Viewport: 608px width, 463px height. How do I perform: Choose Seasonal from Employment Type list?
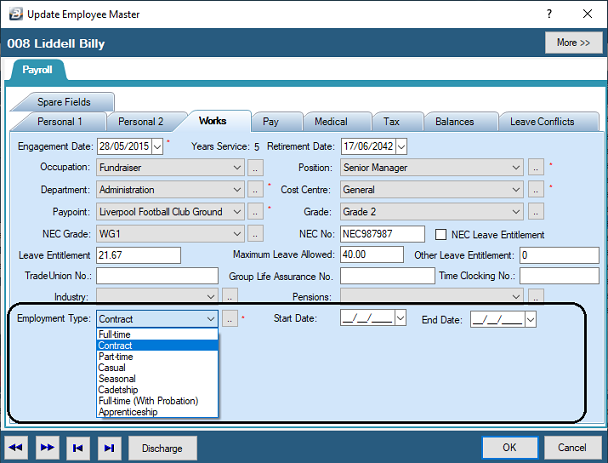coord(157,378)
